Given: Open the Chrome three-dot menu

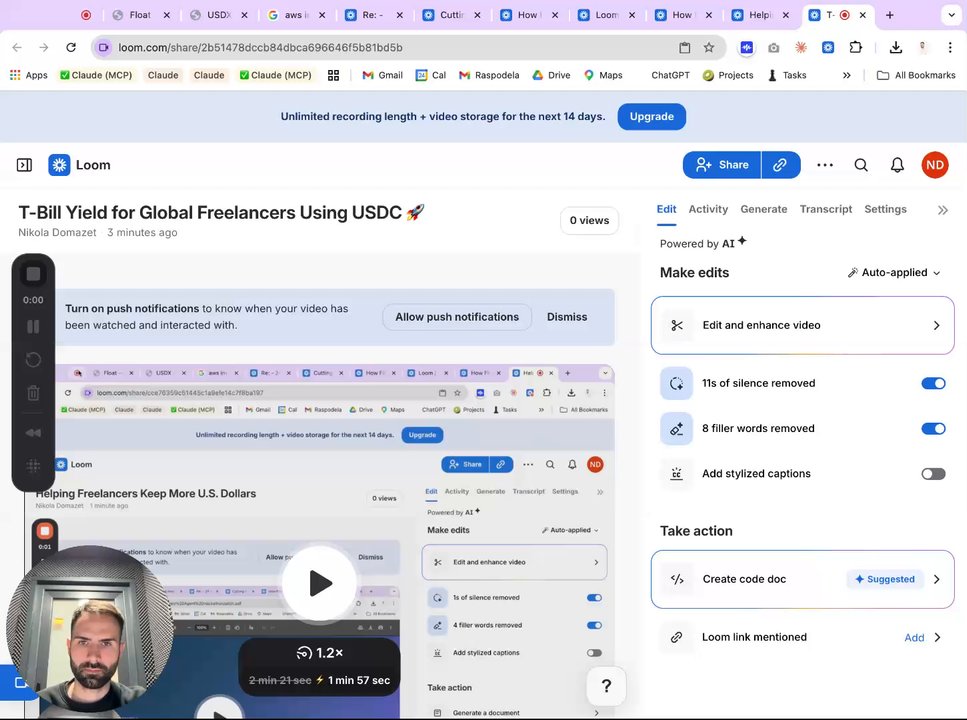Looking at the screenshot, I should (950, 48).
